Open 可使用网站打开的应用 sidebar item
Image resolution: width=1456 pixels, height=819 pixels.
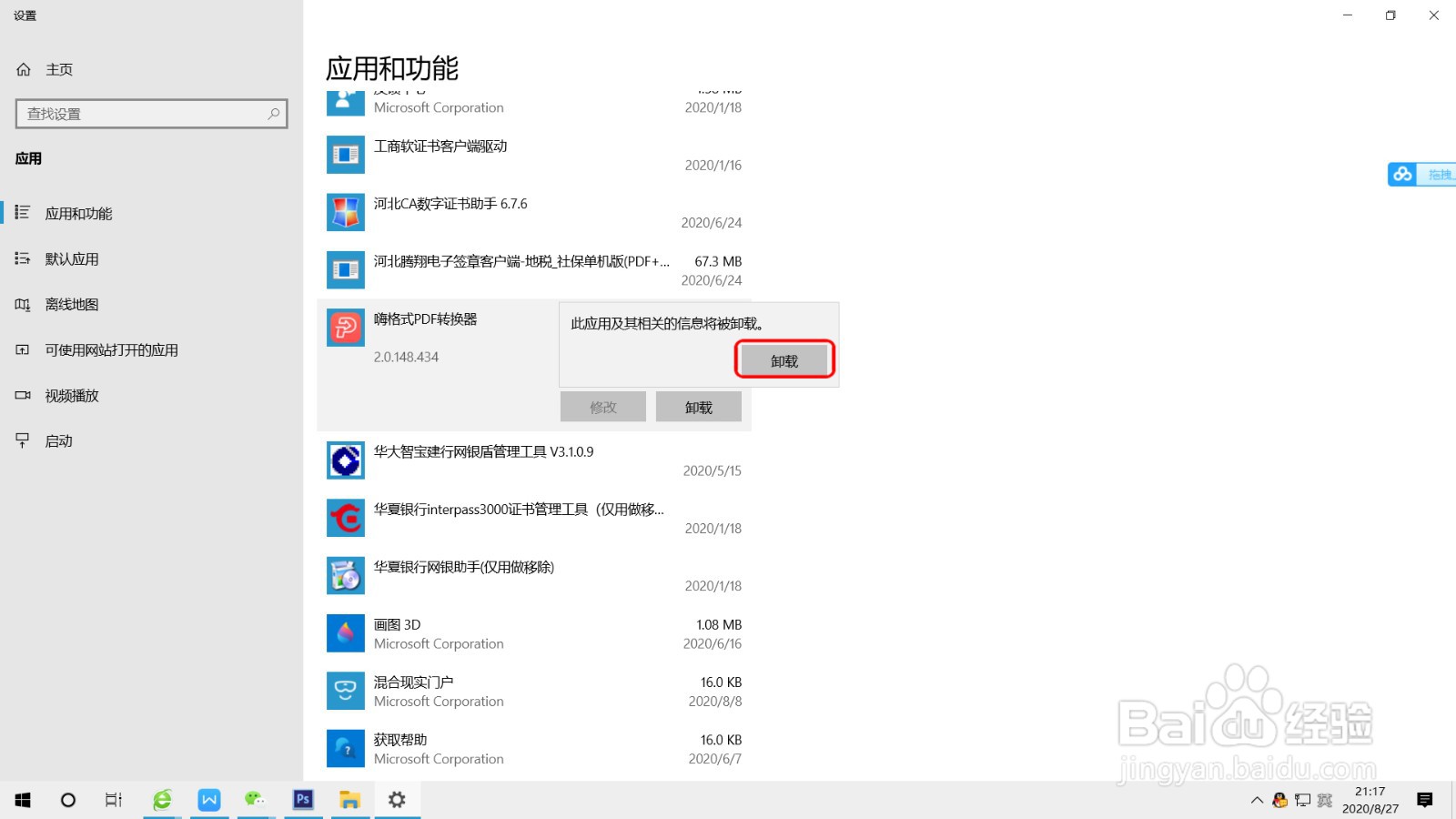(x=151, y=349)
